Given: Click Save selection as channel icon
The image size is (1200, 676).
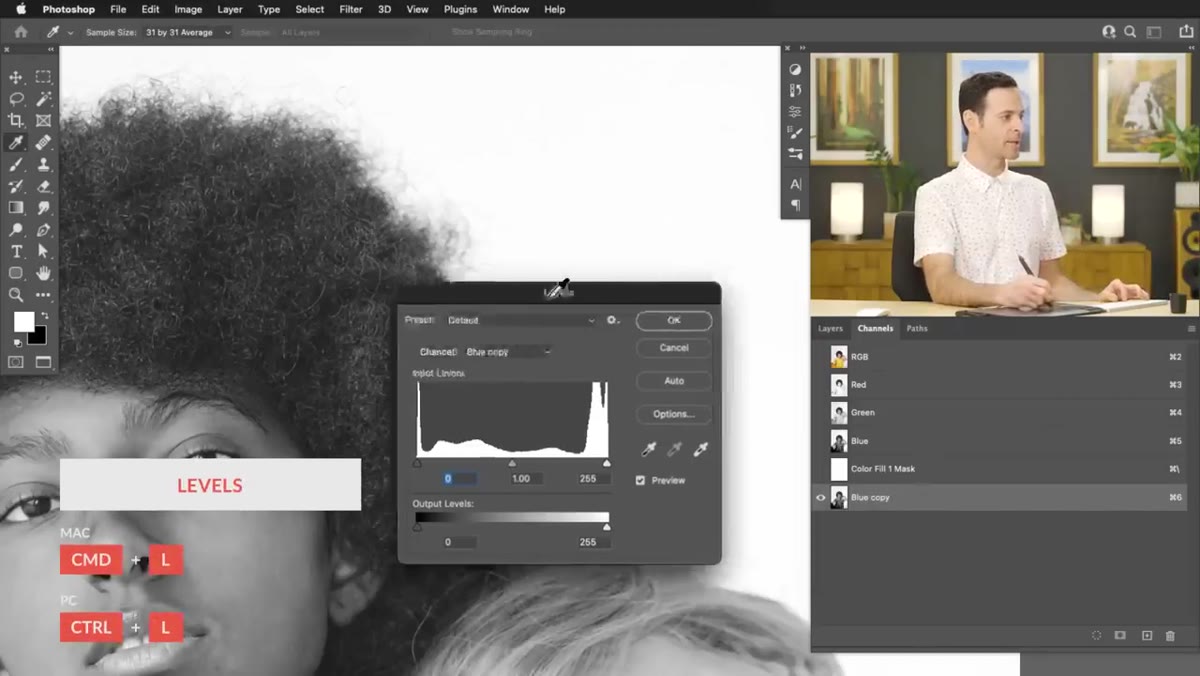Looking at the screenshot, I should [x=1120, y=635].
